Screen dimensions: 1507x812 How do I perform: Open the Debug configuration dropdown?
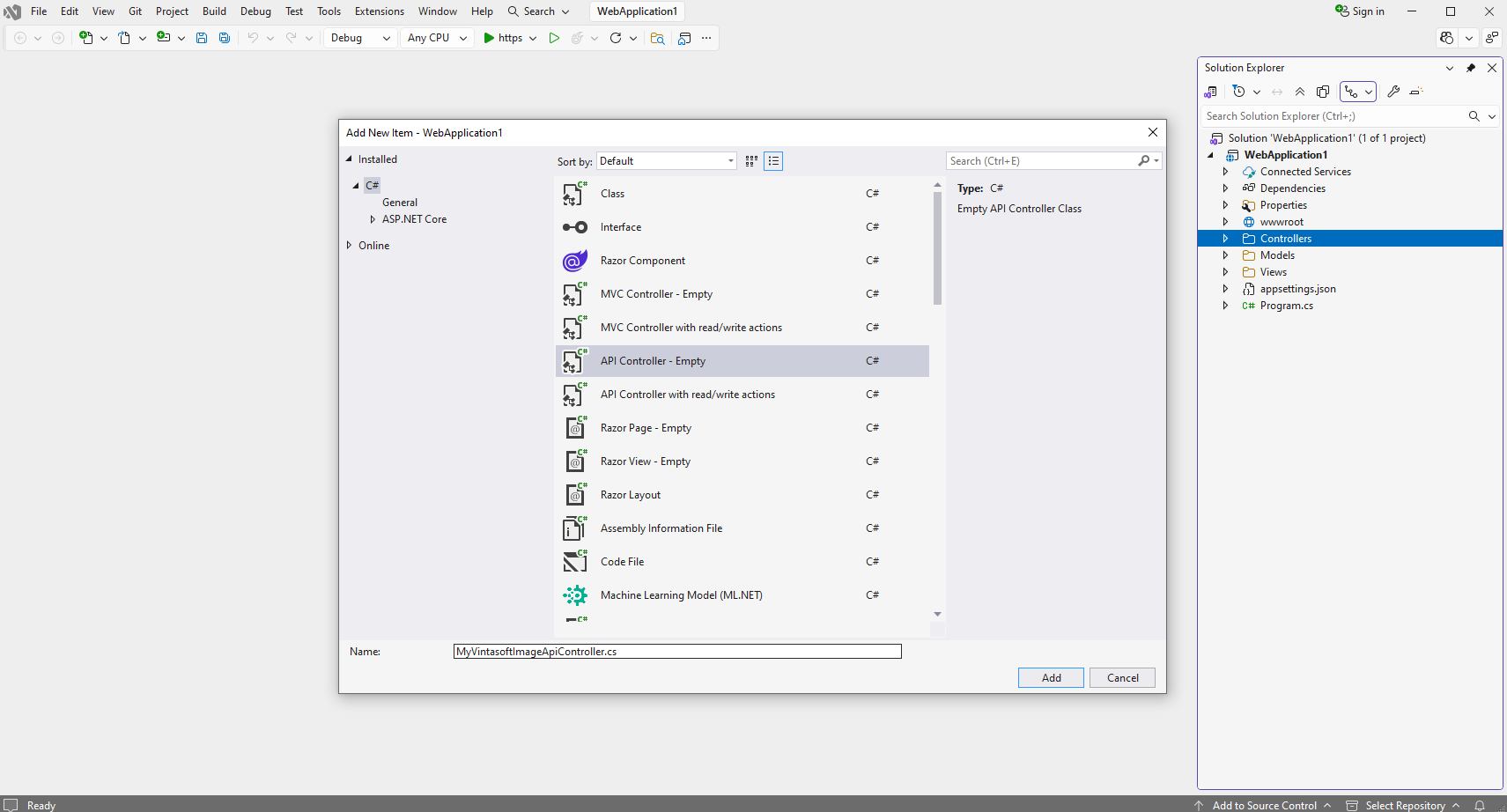360,38
